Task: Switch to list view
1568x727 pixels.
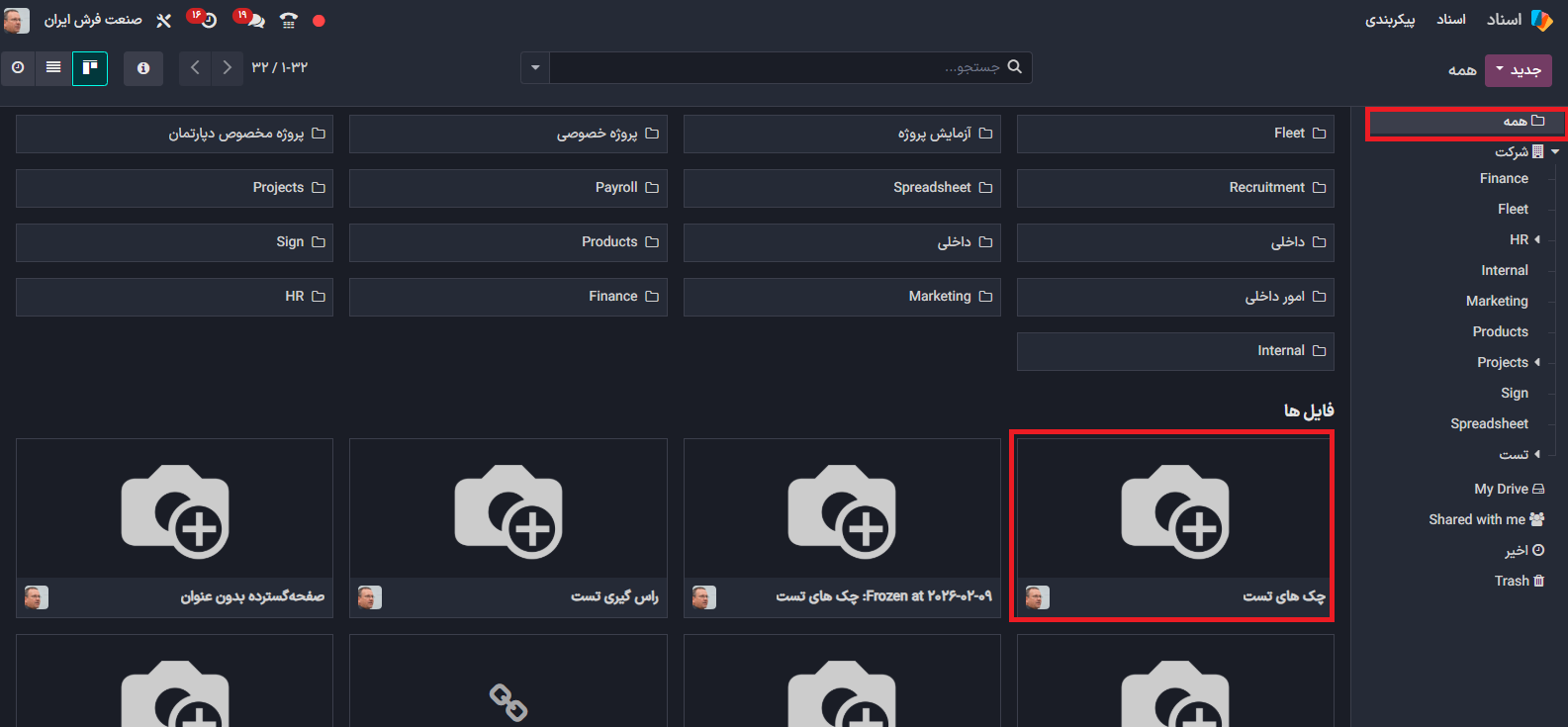Action: (53, 67)
